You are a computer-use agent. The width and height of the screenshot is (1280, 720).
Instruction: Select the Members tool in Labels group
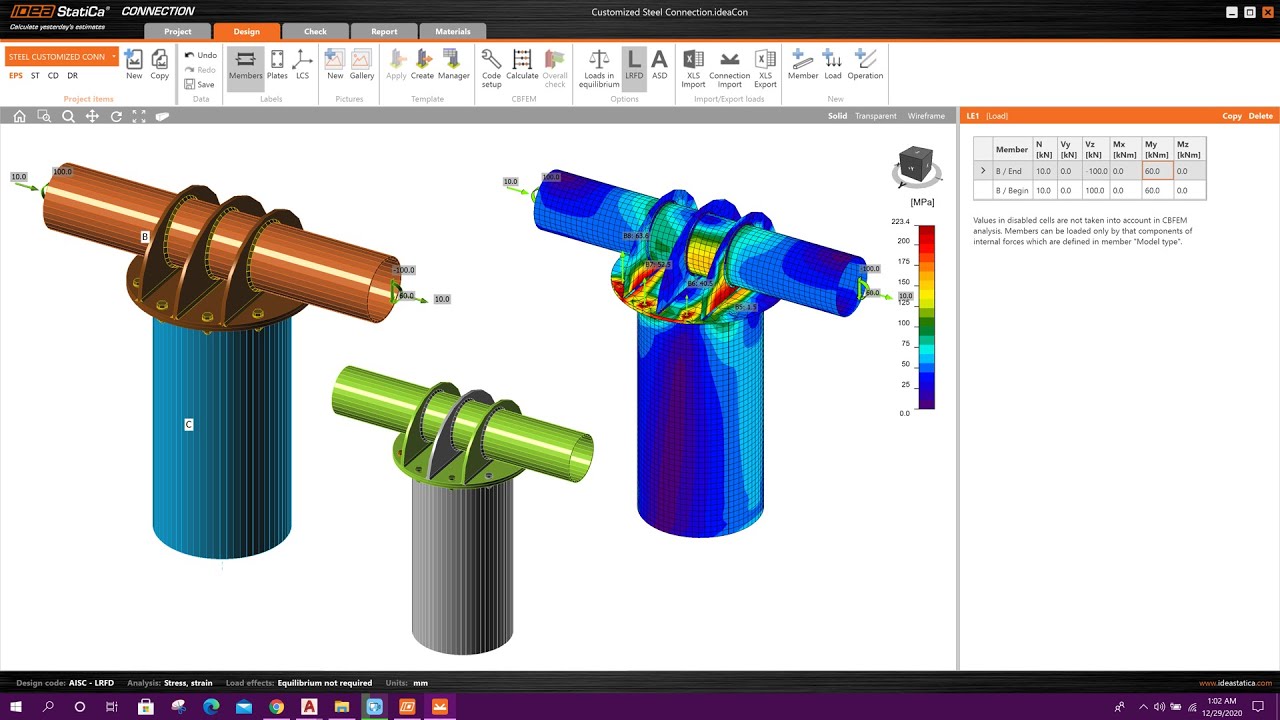click(245, 67)
